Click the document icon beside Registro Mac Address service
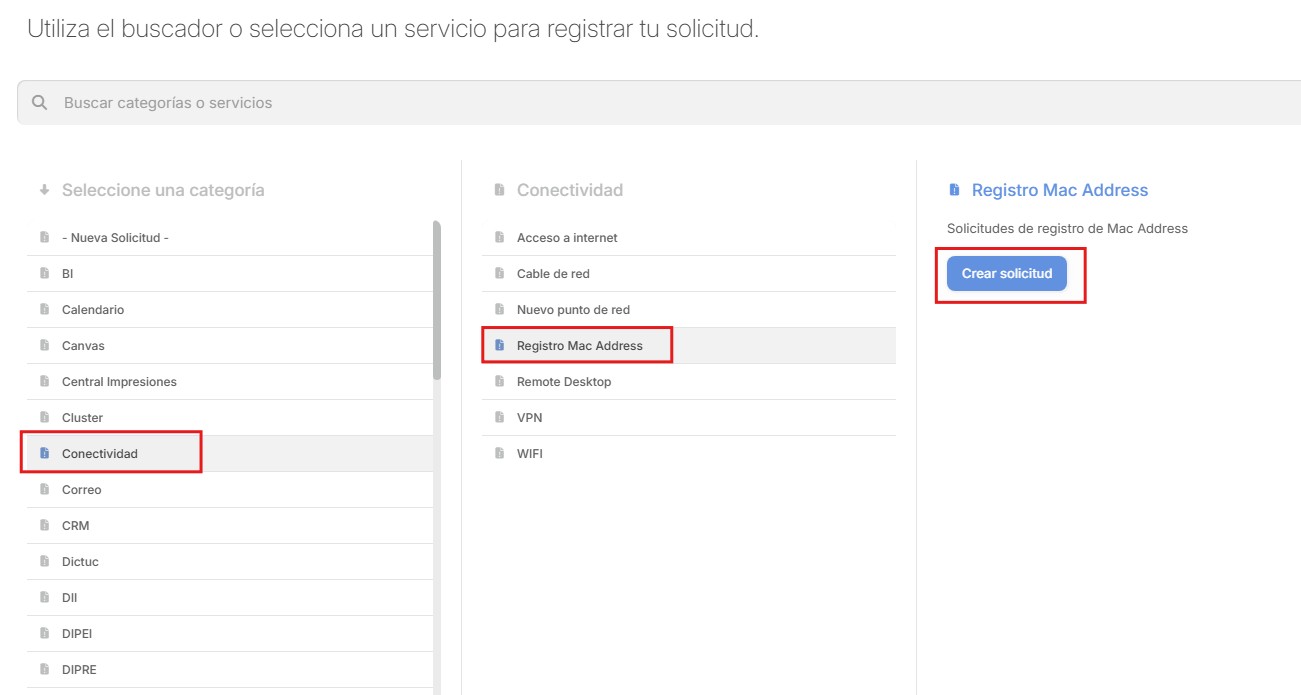This screenshot has width=1301, height=695. 499,346
